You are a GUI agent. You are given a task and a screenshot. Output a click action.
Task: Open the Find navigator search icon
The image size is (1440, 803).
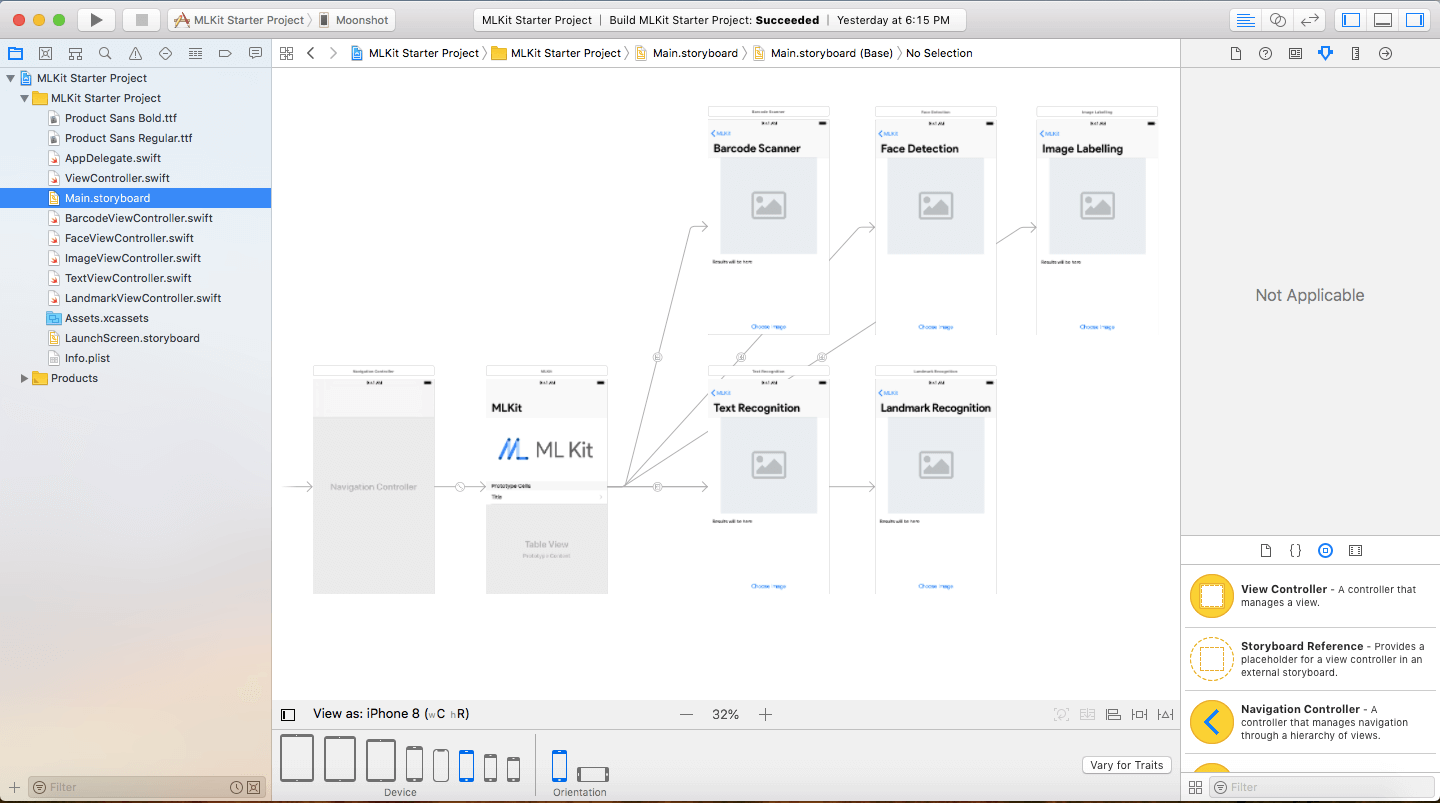tap(105, 53)
